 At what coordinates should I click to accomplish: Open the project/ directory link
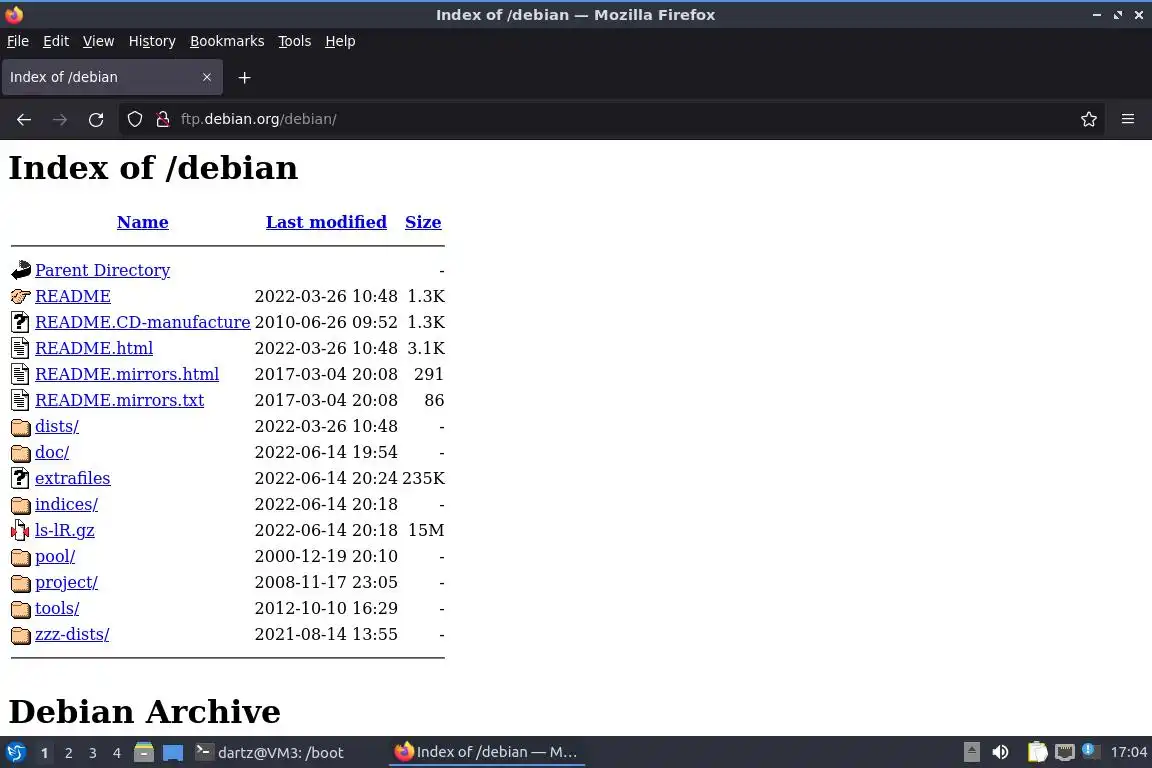(x=66, y=583)
